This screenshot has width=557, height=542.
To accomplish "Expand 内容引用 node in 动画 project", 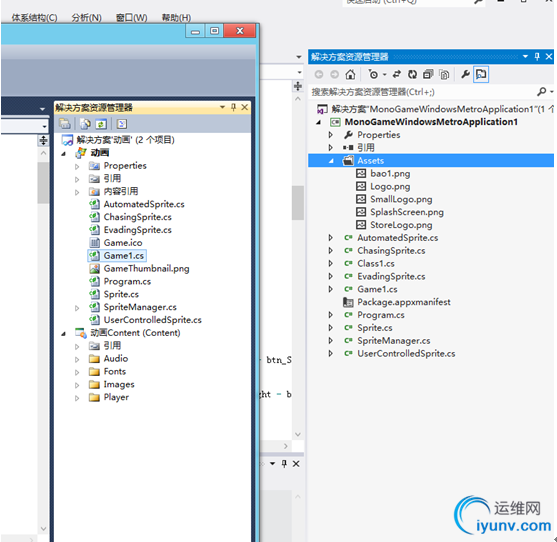I will (x=77, y=192).
